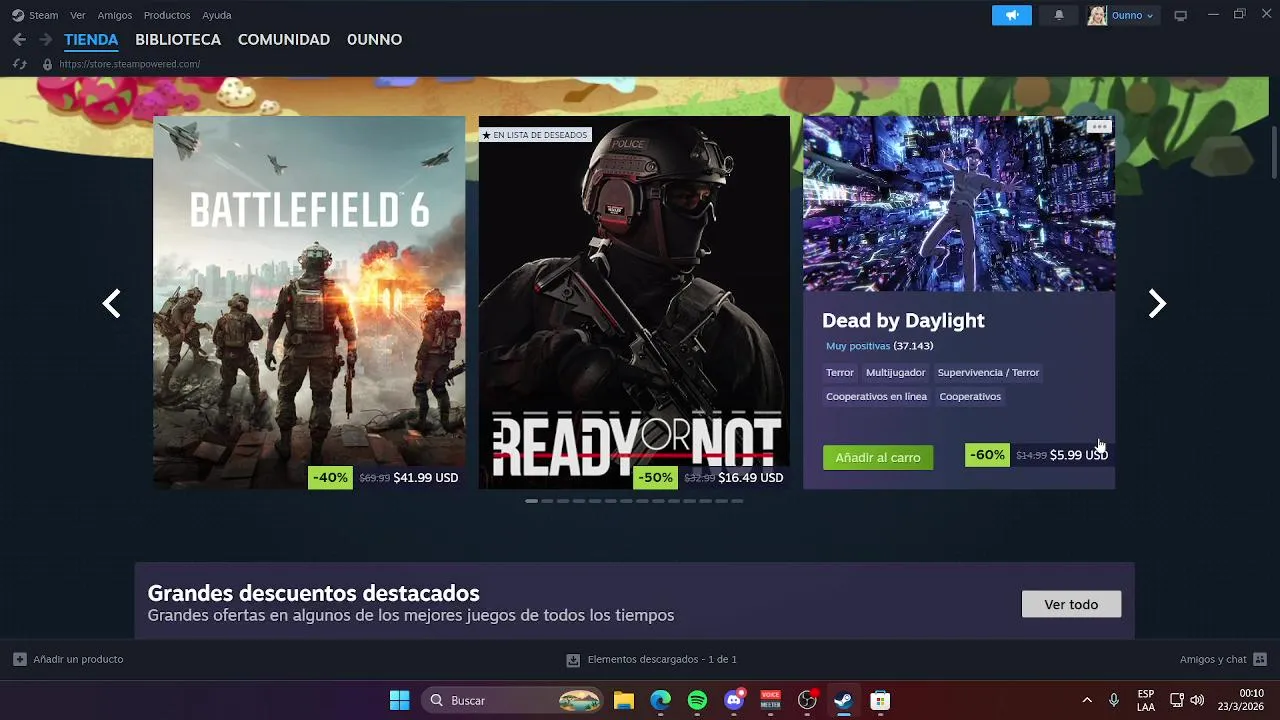Select the last carousel page indicator

tap(737, 501)
